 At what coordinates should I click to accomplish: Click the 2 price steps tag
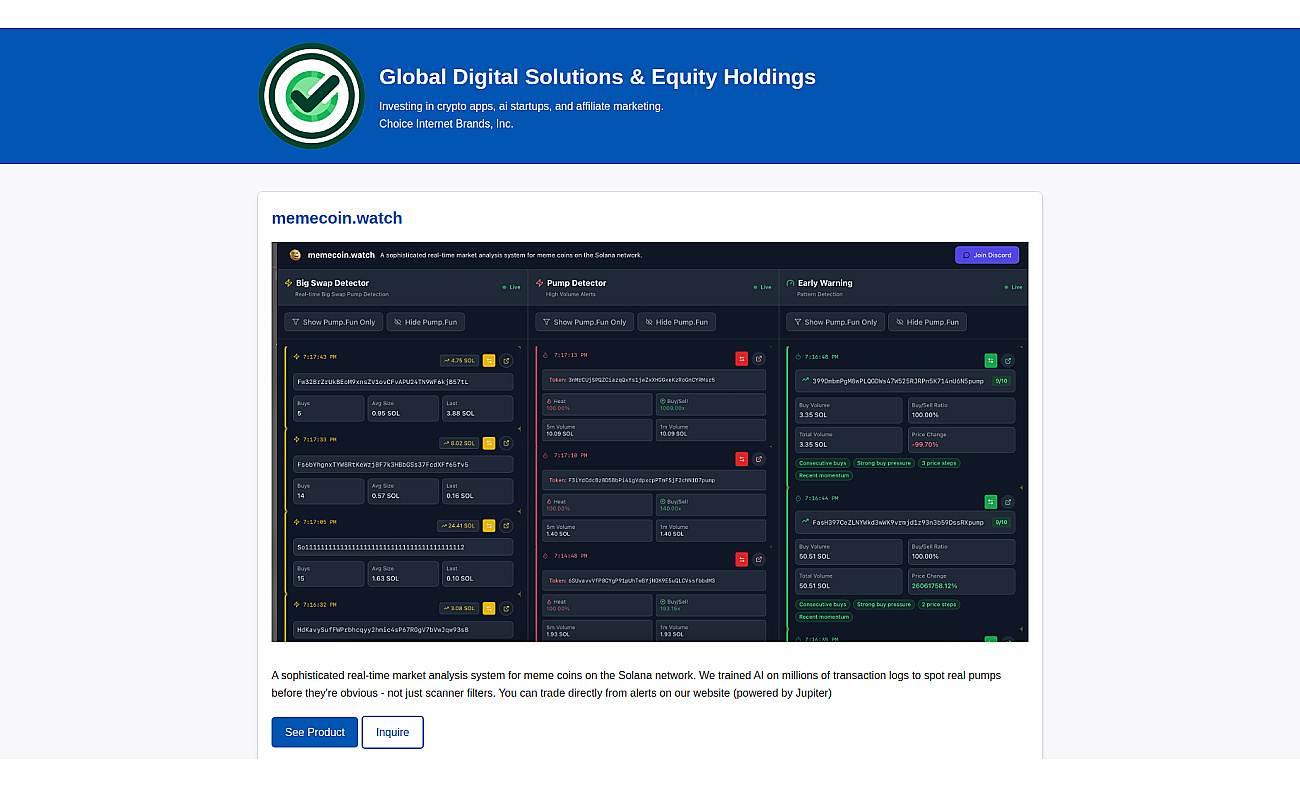click(x=939, y=604)
